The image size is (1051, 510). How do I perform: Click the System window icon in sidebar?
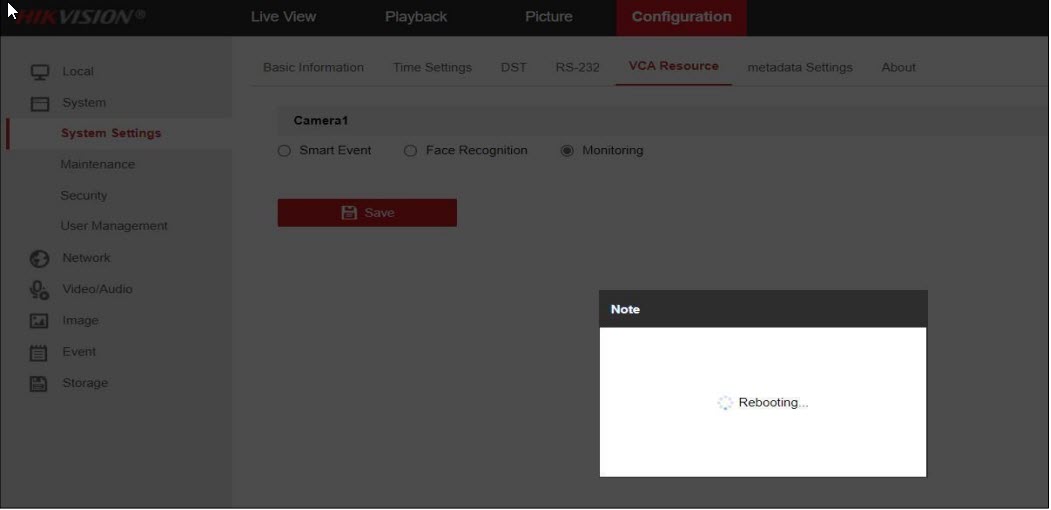pos(40,104)
